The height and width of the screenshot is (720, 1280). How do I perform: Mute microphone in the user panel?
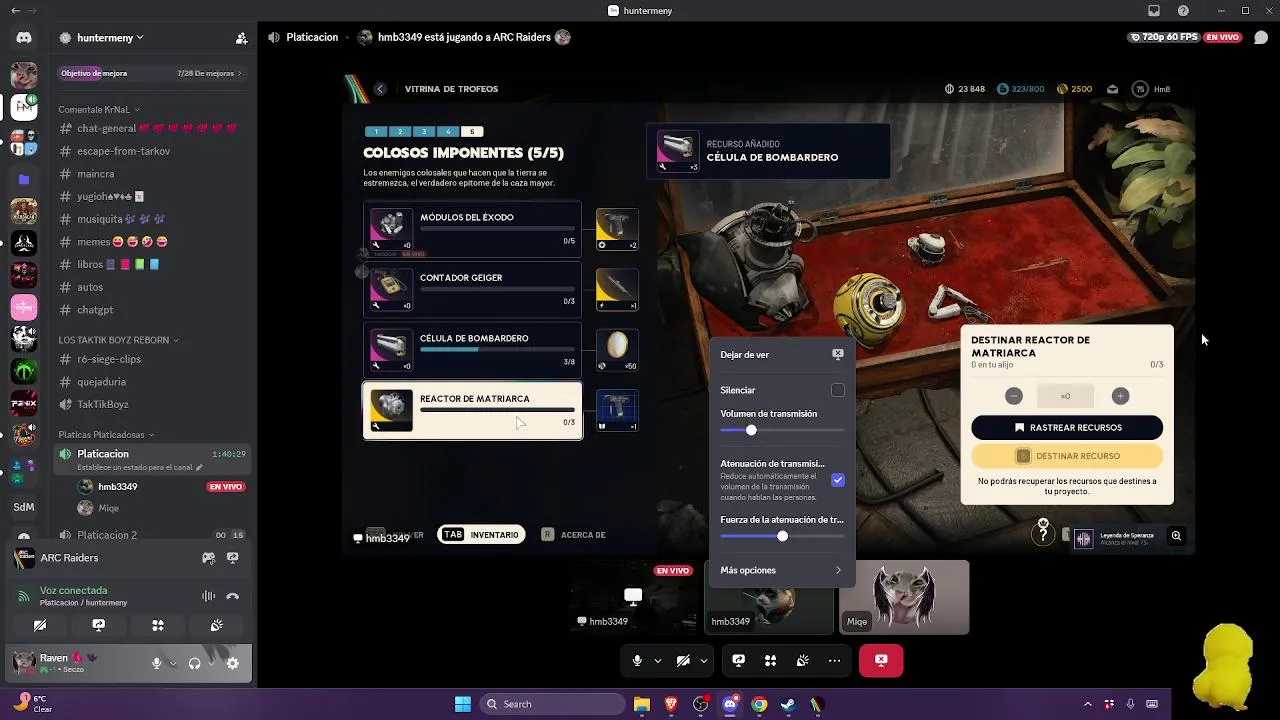click(156, 663)
